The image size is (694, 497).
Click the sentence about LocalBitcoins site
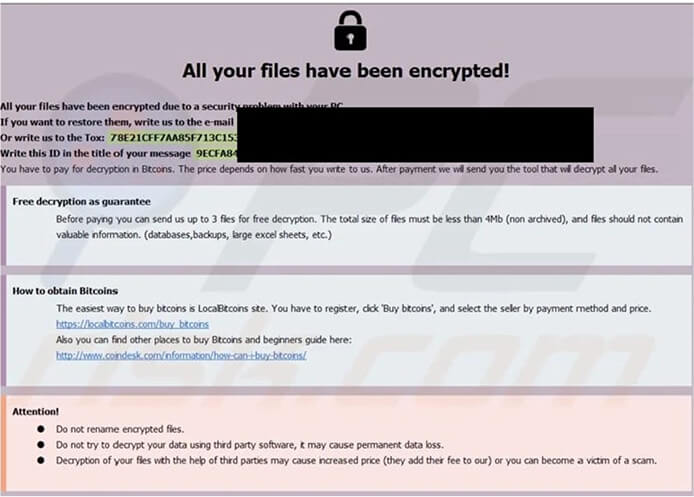(353, 308)
